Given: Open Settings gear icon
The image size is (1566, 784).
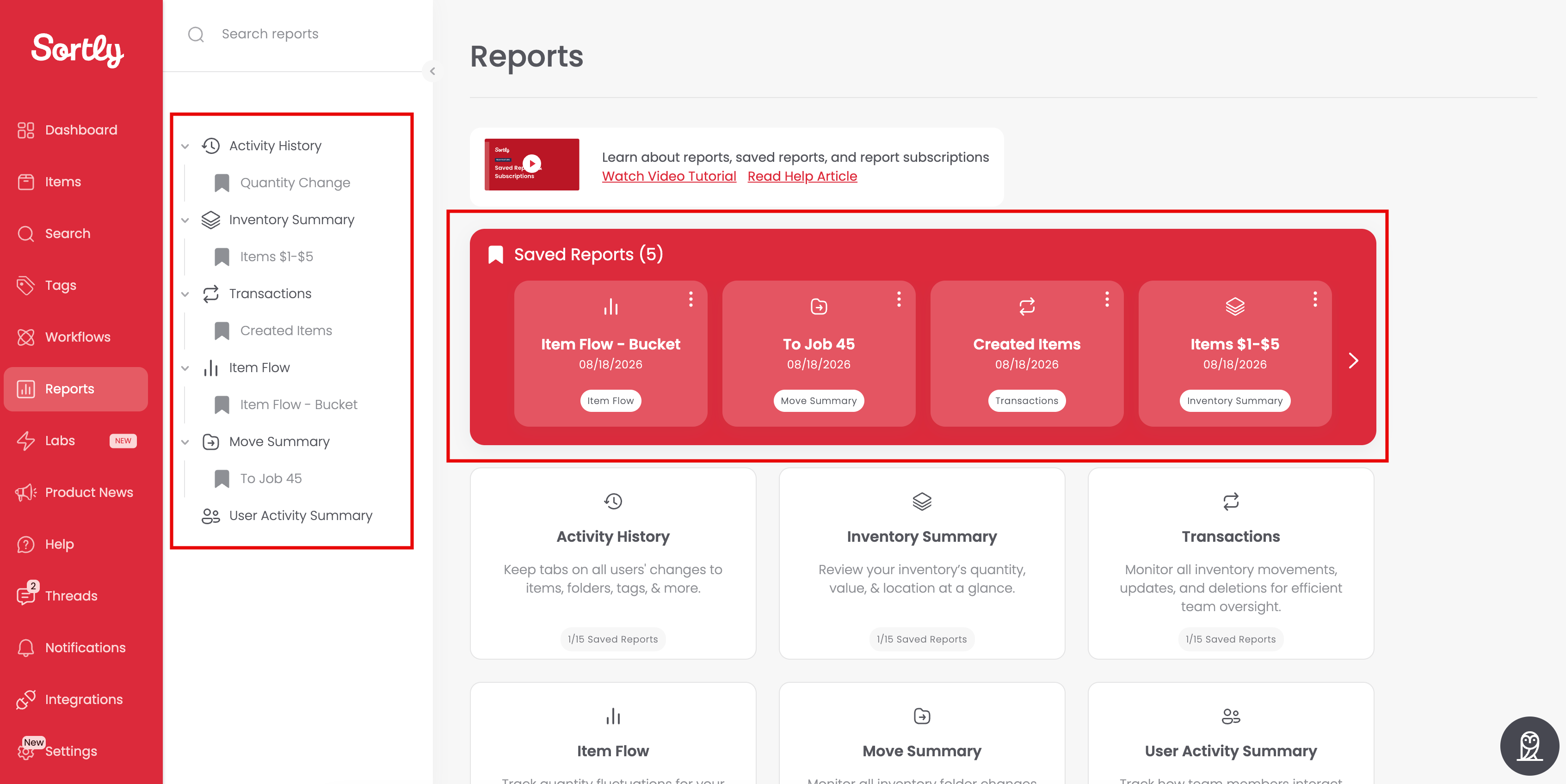Looking at the screenshot, I should [25, 751].
